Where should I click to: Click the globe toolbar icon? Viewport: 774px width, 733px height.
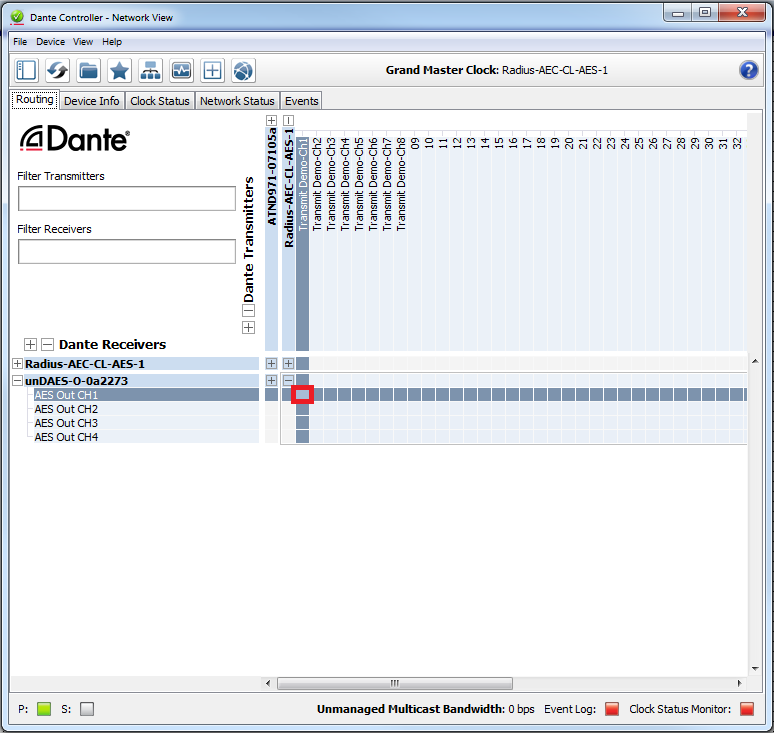click(x=243, y=71)
